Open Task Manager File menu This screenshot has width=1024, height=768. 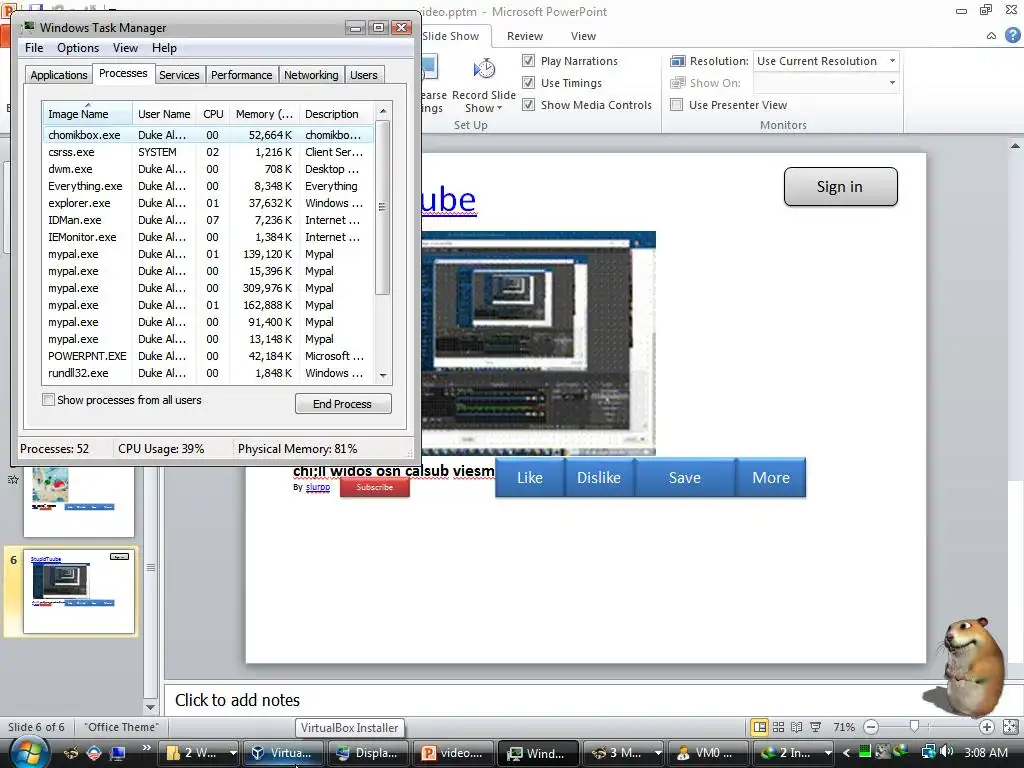(x=34, y=48)
